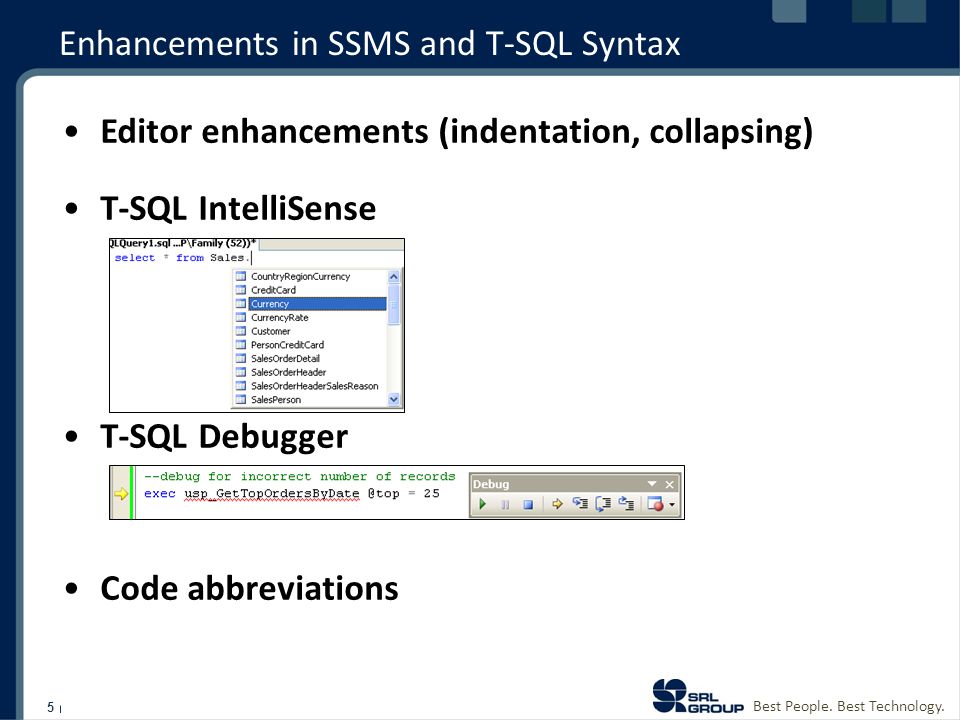Viewport: 960px width, 720px height.
Task: Click the table icon beside SalesOrderHeader
Action: [241, 372]
